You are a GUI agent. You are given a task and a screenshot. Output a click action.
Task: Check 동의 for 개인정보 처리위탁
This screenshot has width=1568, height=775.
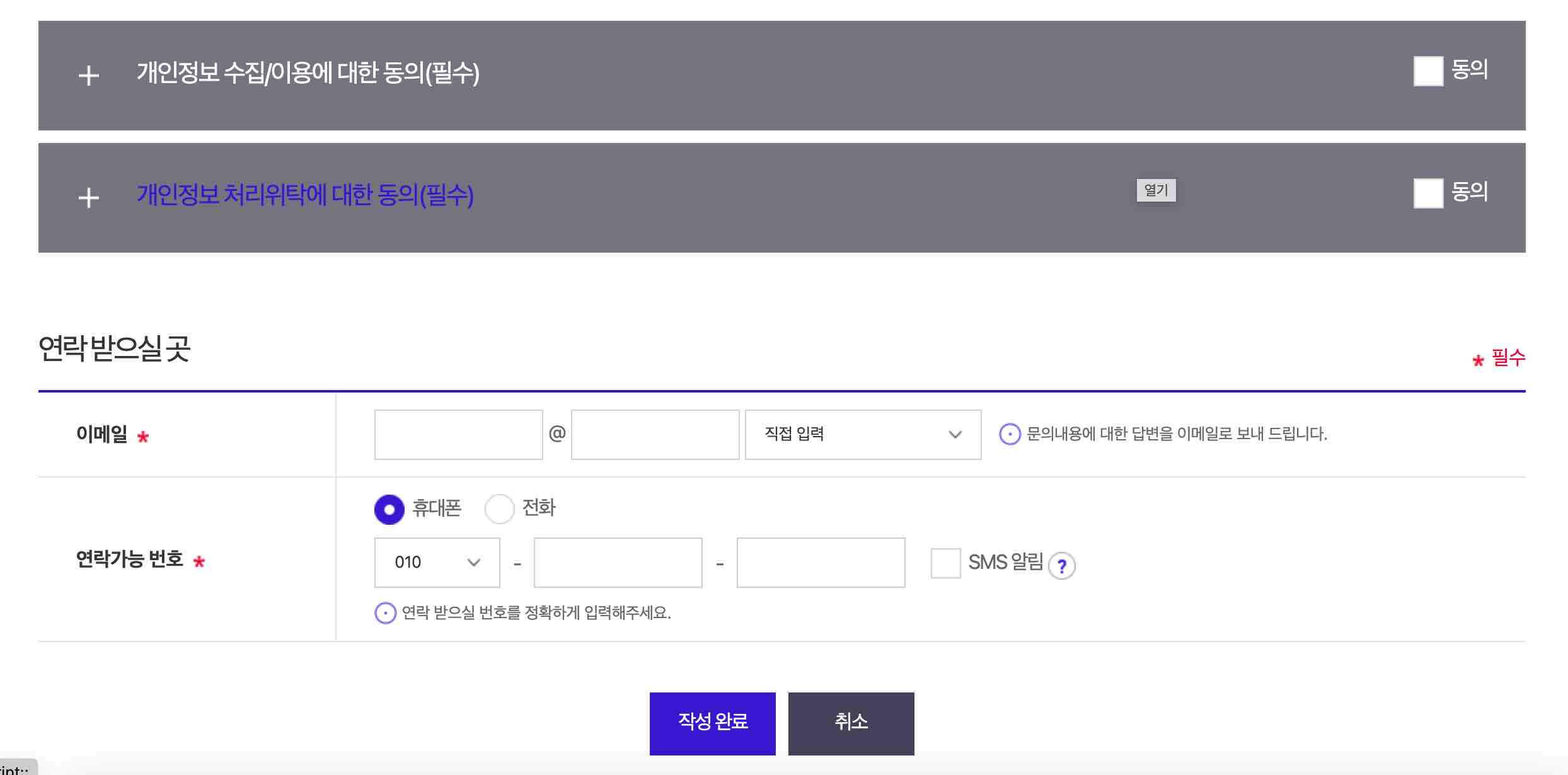click(1428, 193)
